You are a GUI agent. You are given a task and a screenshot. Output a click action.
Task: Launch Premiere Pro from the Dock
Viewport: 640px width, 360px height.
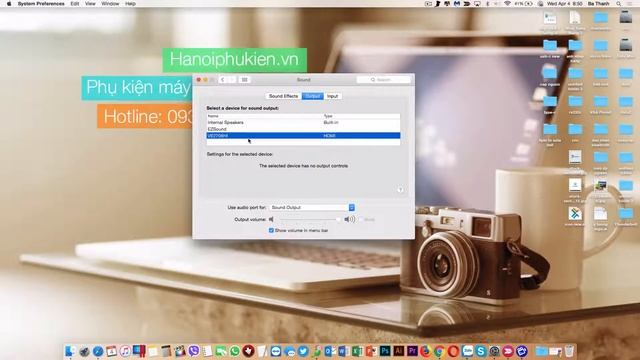[412, 351]
